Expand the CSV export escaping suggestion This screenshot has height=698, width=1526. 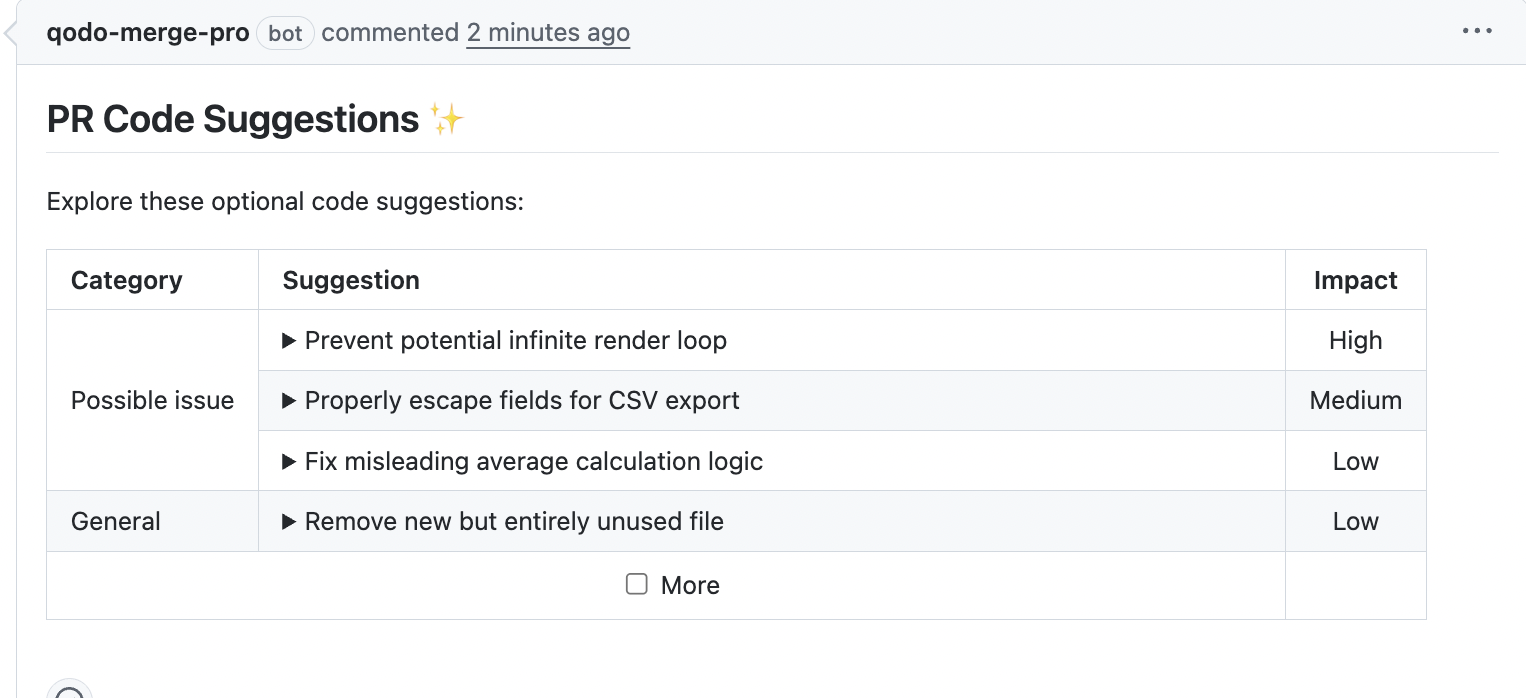point(521,400)
